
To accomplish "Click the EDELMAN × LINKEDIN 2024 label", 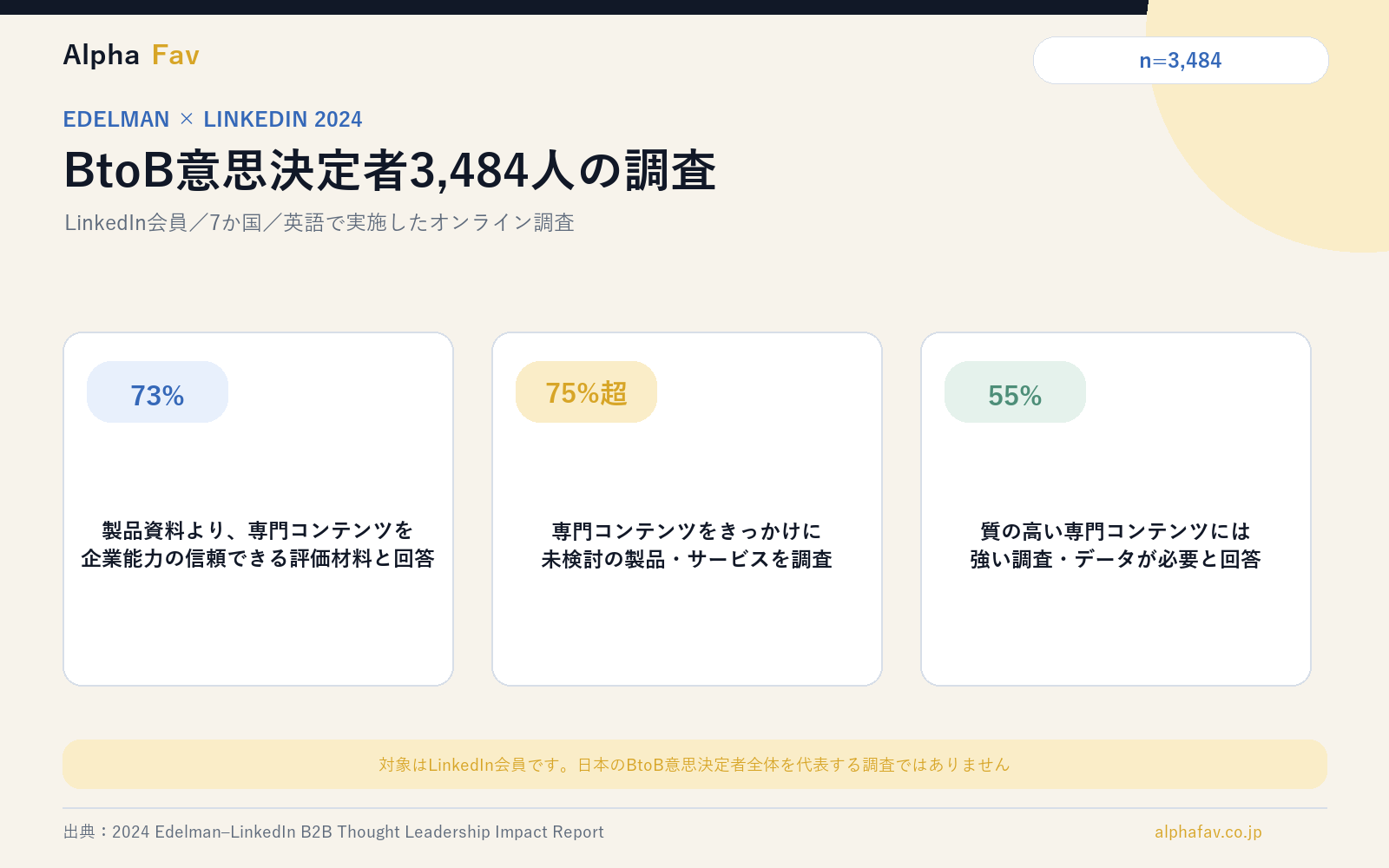I will [x=213, y=119].
